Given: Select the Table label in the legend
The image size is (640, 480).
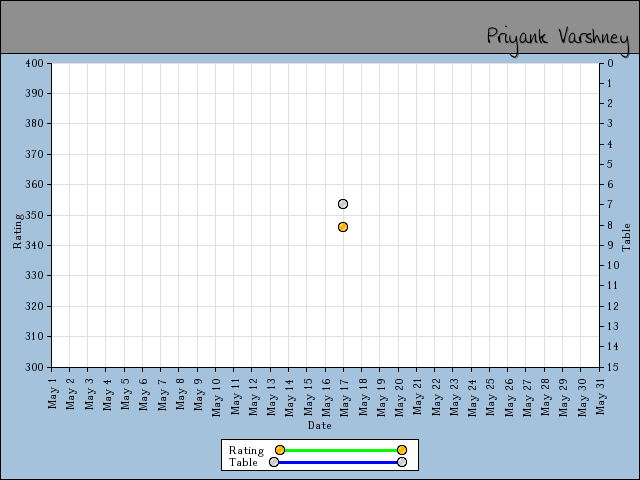Looking at the screenshot, I should pyautogui.click(x=243, y=462).
